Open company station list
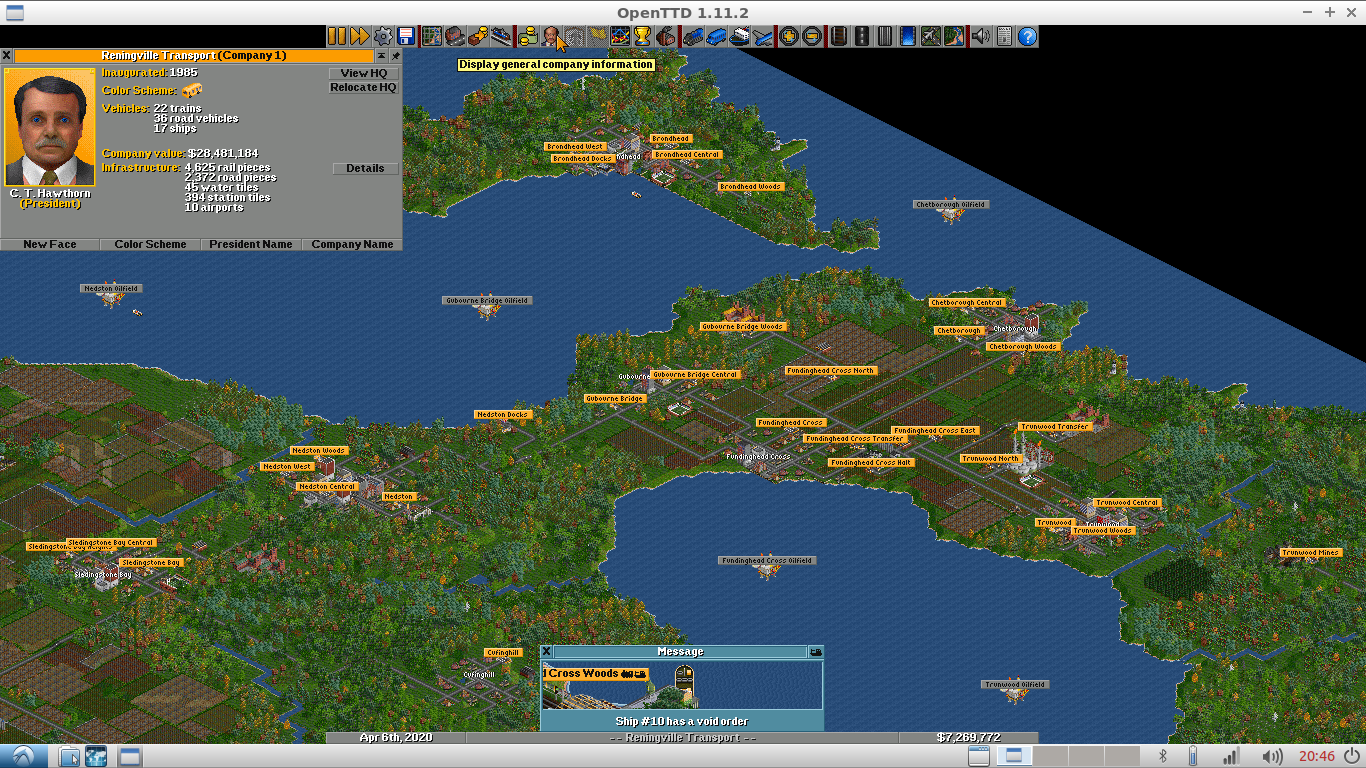The width and height of the screenshot is (1366, 768). [x=501, y=36]
